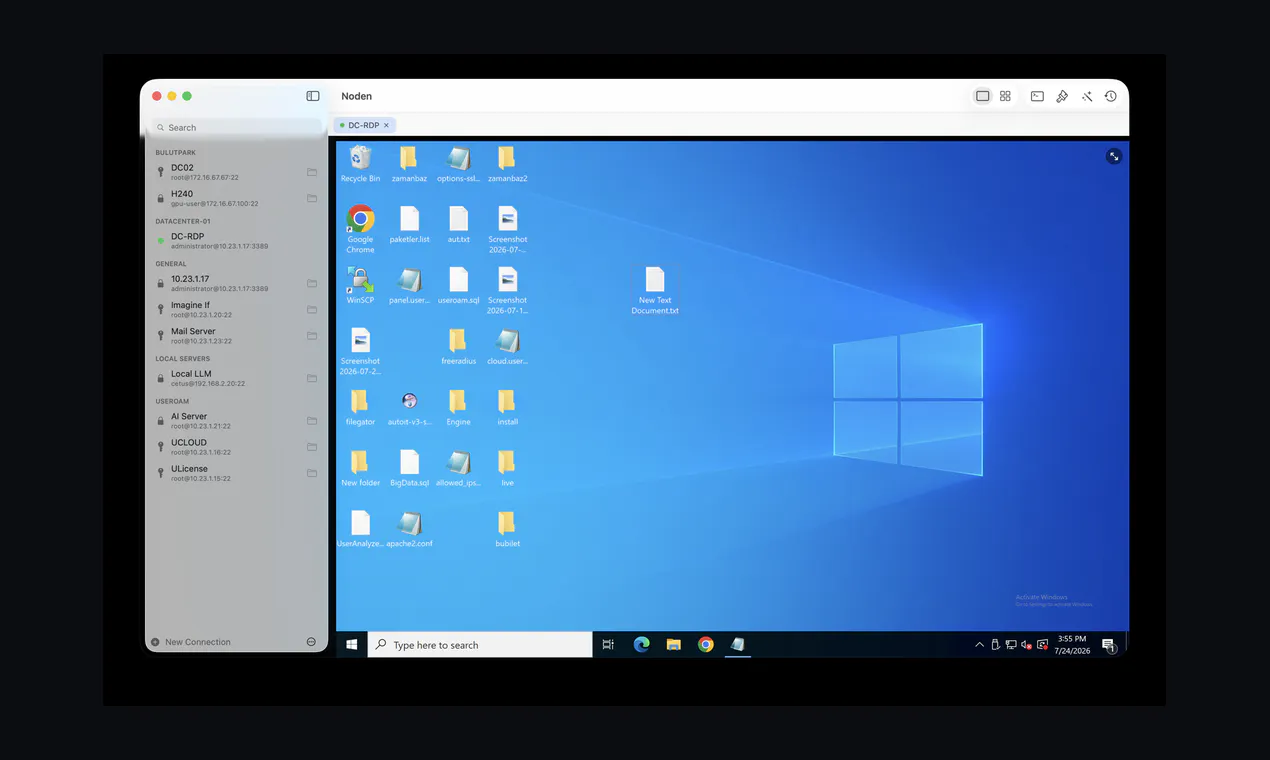Click the magic wand icon in toolbar

1086,96
